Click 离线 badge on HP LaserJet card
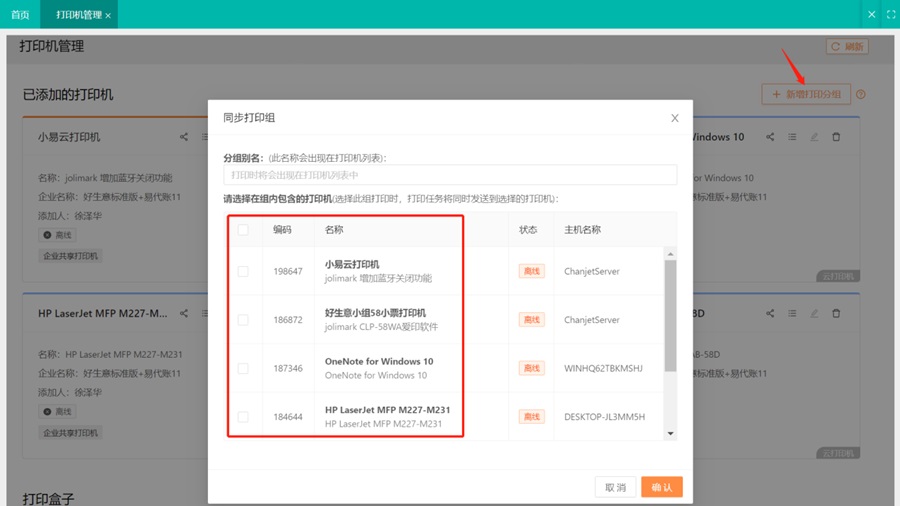The width and height of the screenshot is (900, 506). click(x=57, y=411)
